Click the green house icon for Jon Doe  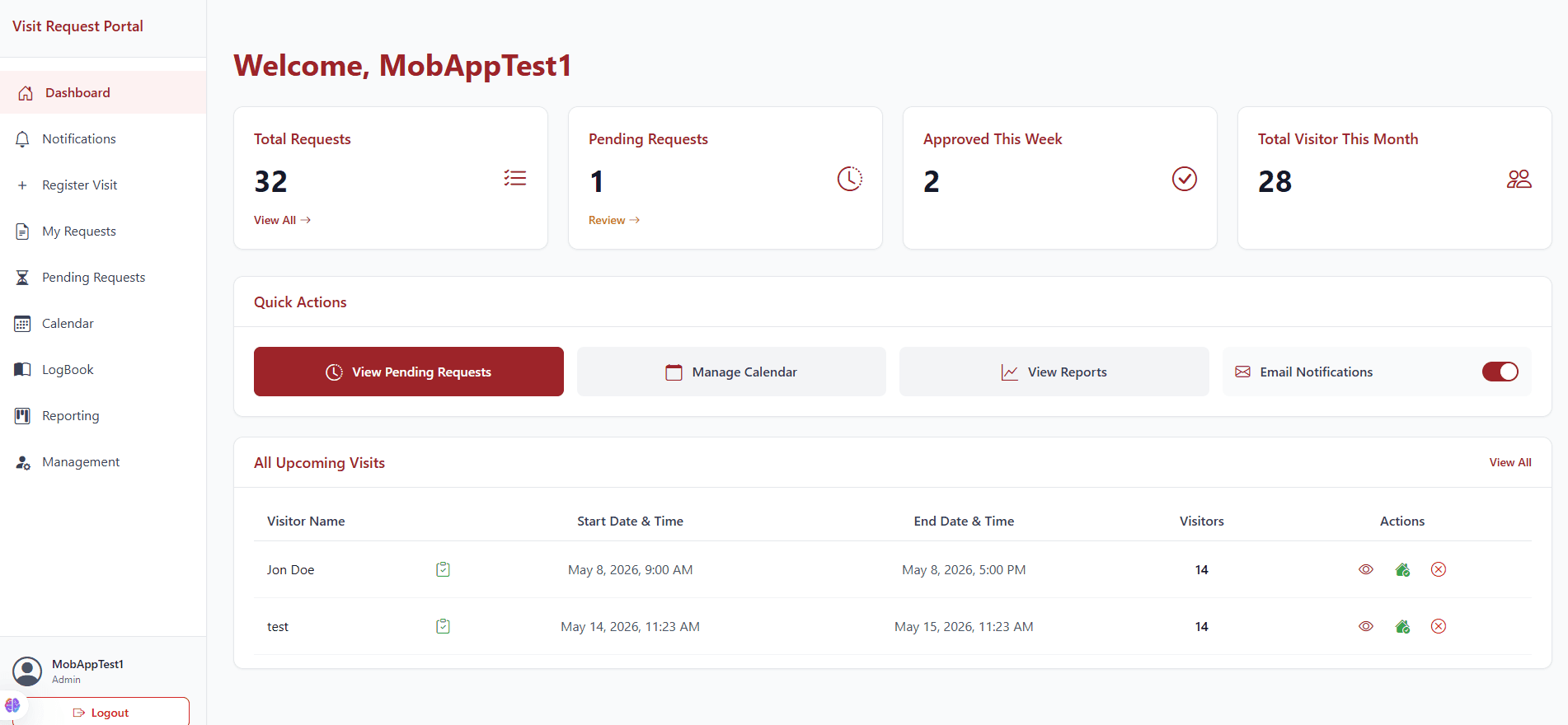coord(1402,569)
